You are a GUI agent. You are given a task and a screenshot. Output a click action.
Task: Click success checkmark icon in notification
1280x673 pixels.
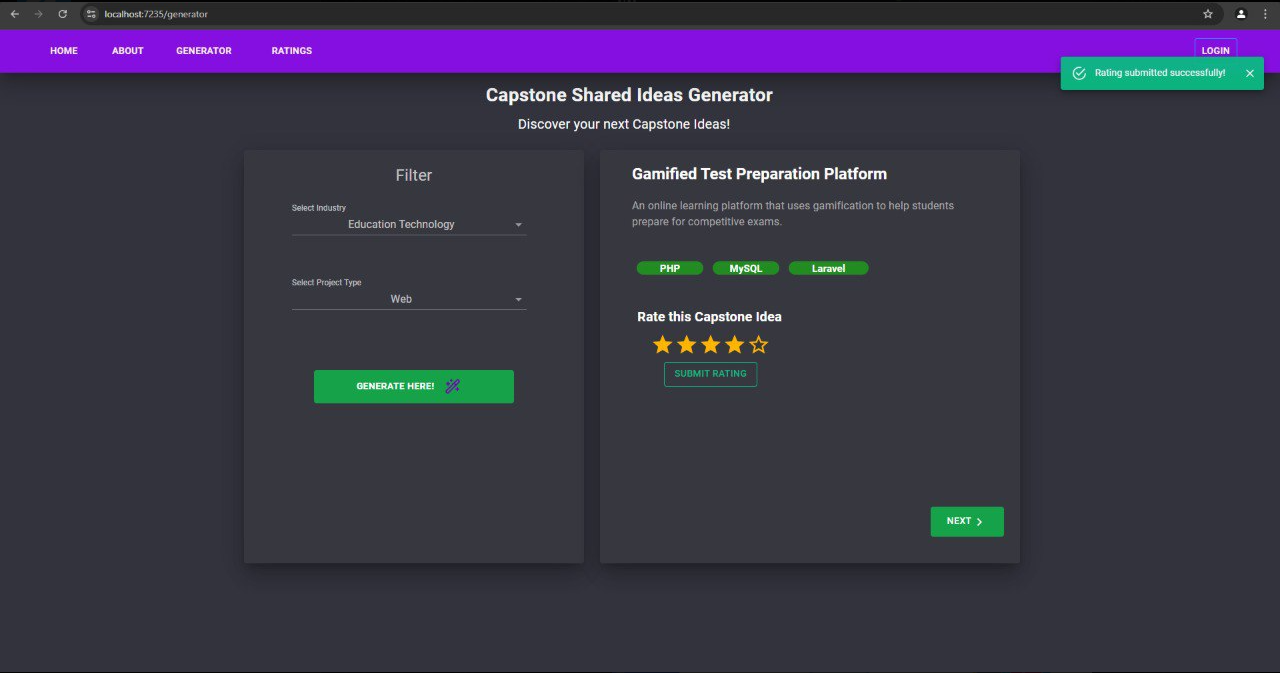1079,73
